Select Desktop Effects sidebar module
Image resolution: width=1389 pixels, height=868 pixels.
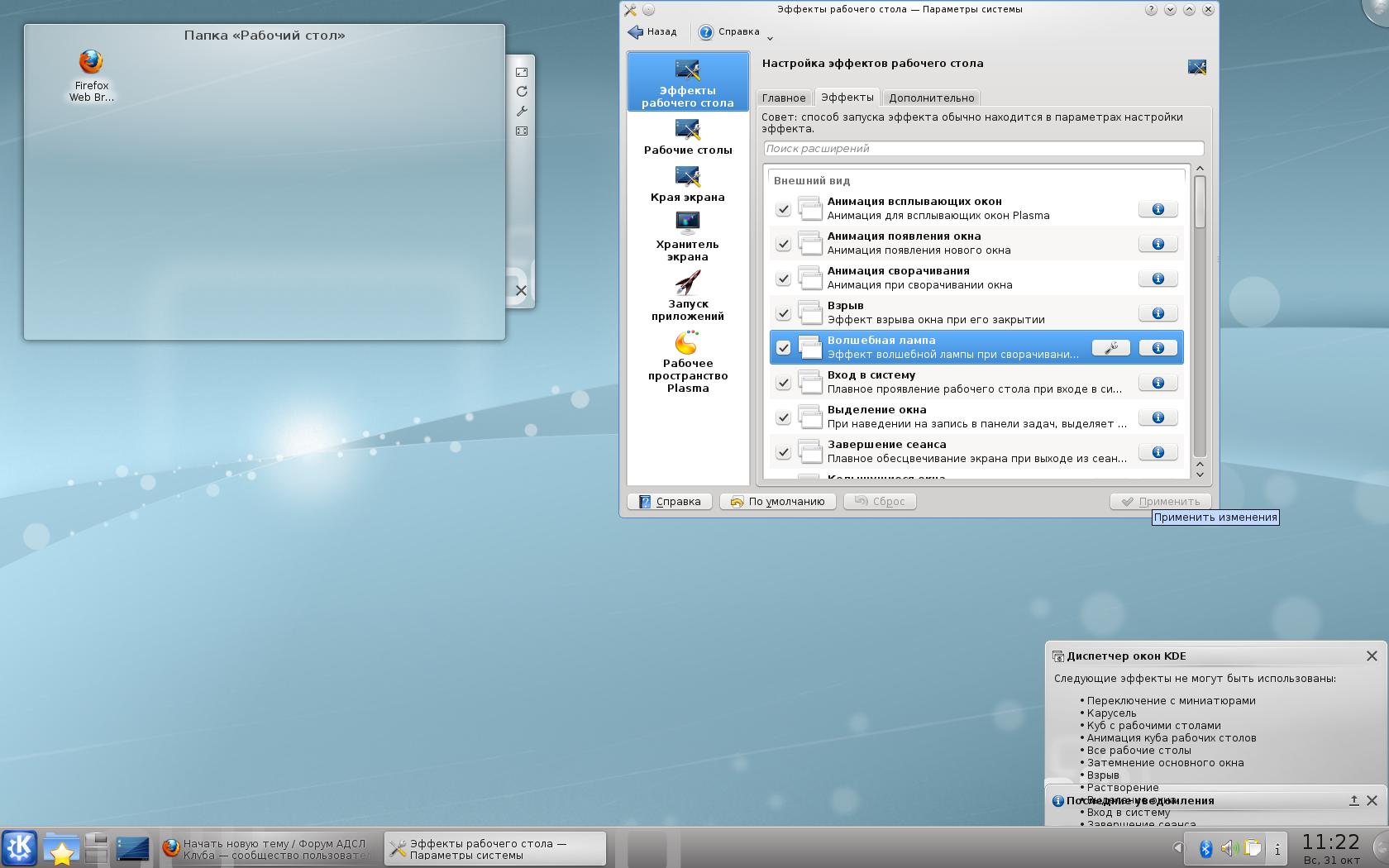688,82
